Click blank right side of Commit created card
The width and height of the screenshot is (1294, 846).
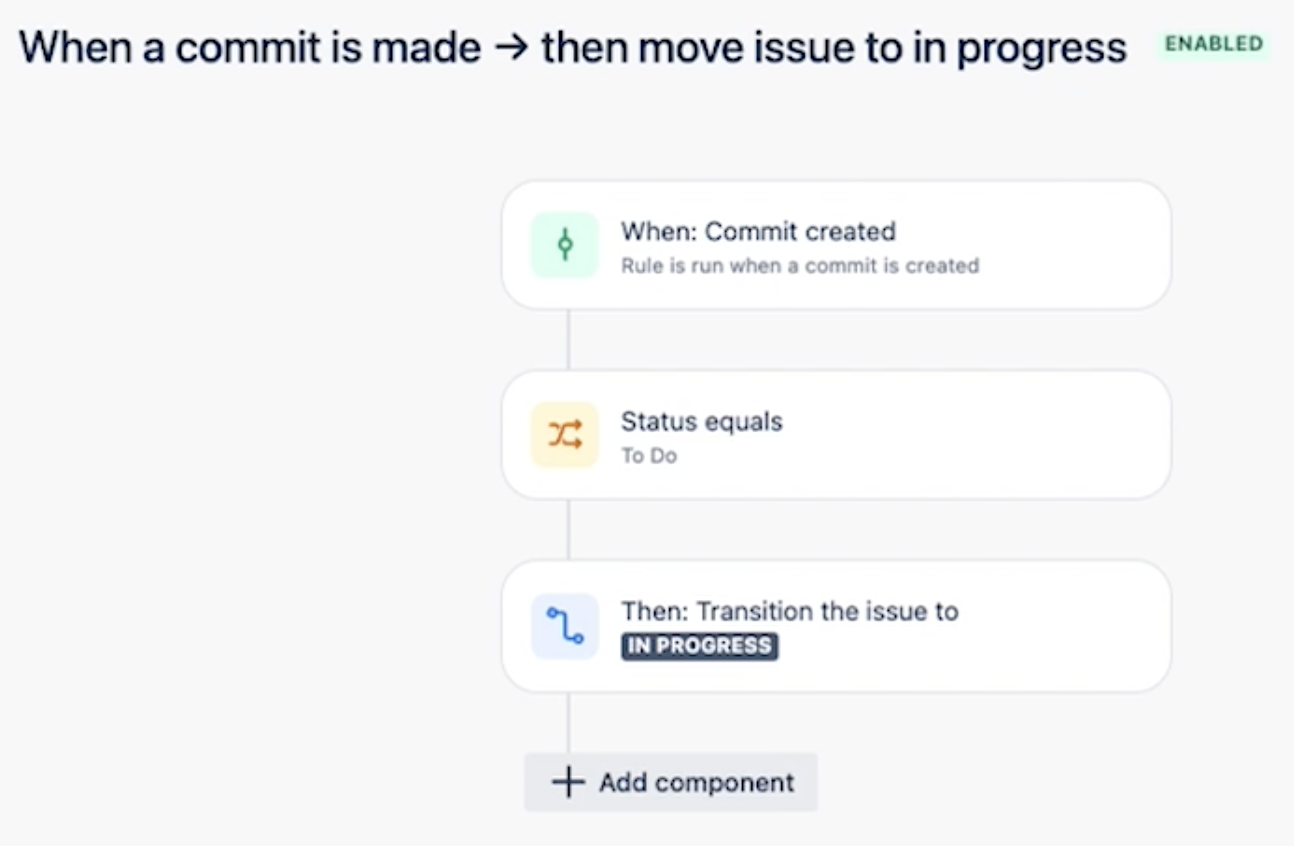coord(1070,245)
